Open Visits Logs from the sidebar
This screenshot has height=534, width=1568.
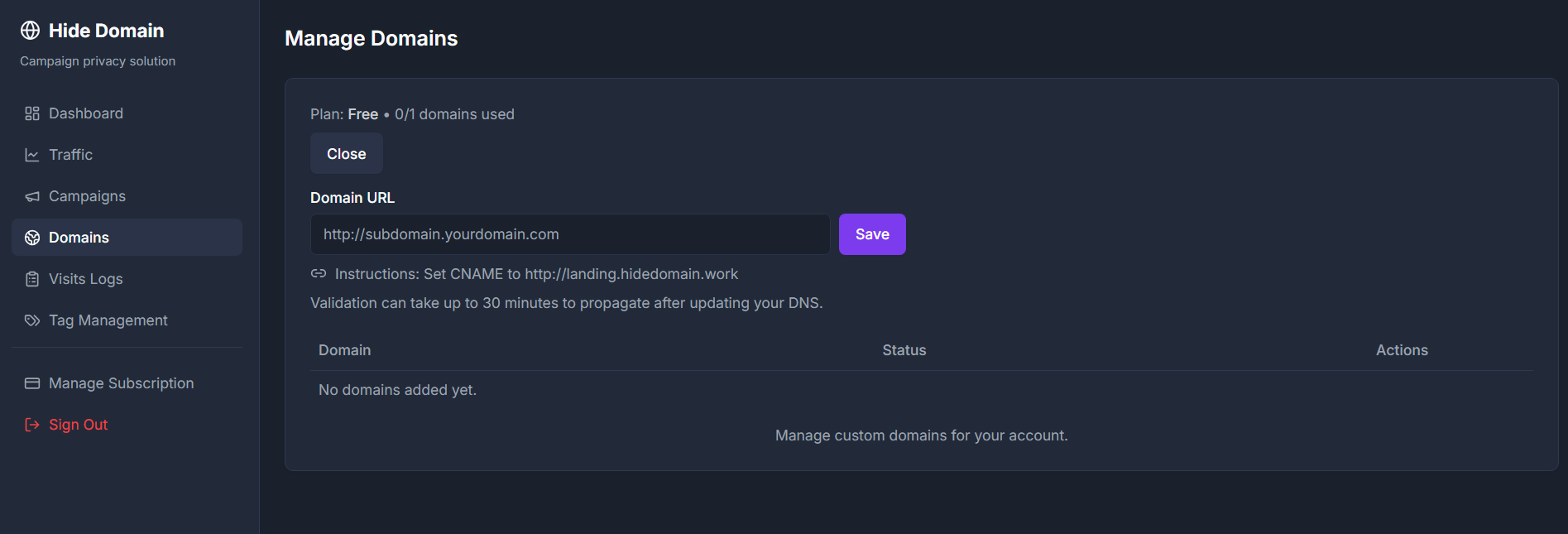point(127,279)
